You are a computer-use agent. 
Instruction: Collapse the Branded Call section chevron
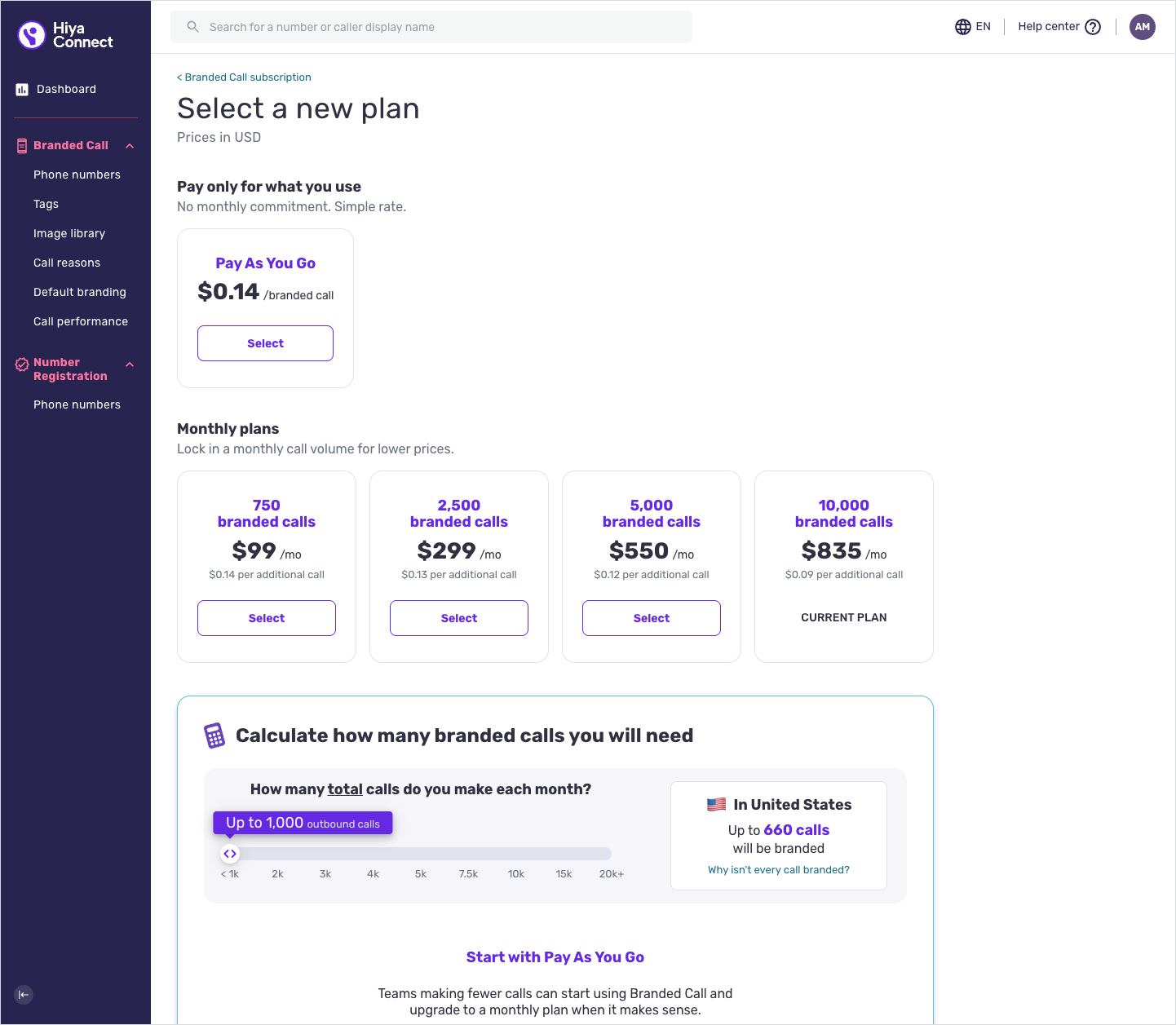pos(130,146)
